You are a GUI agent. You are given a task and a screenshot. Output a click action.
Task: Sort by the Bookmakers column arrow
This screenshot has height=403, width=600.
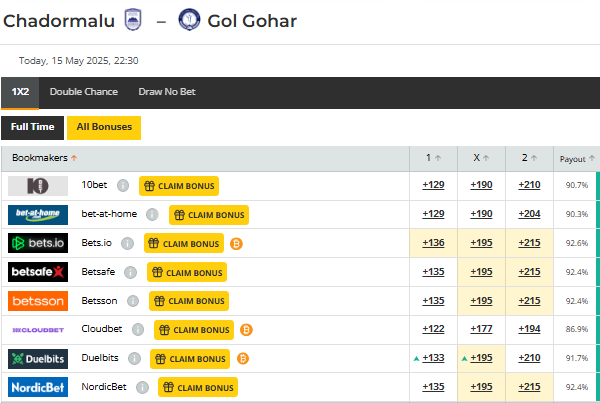click(74, 158)
